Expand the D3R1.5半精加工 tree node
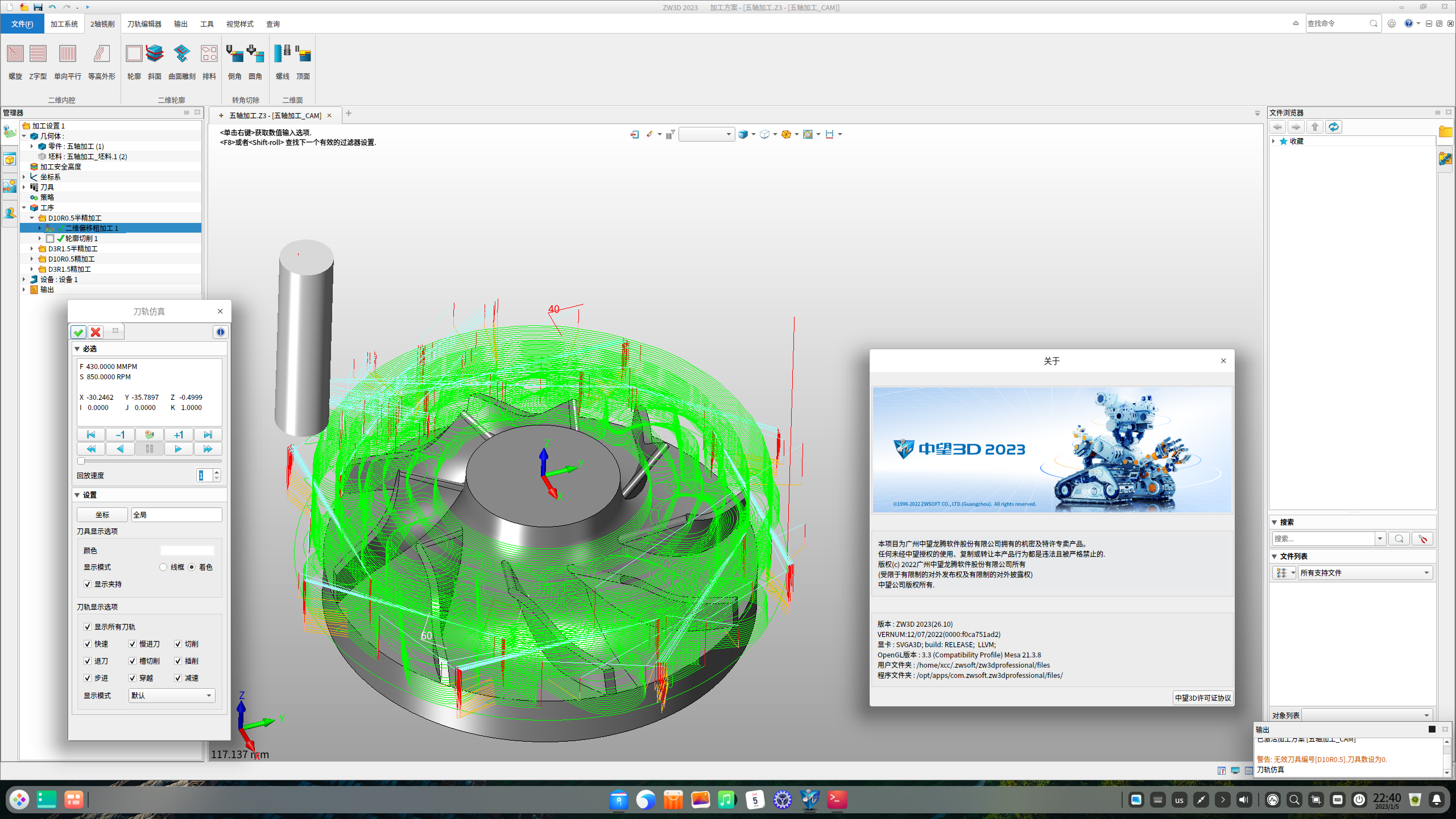The image size is (1456, 819). point(32,249)
